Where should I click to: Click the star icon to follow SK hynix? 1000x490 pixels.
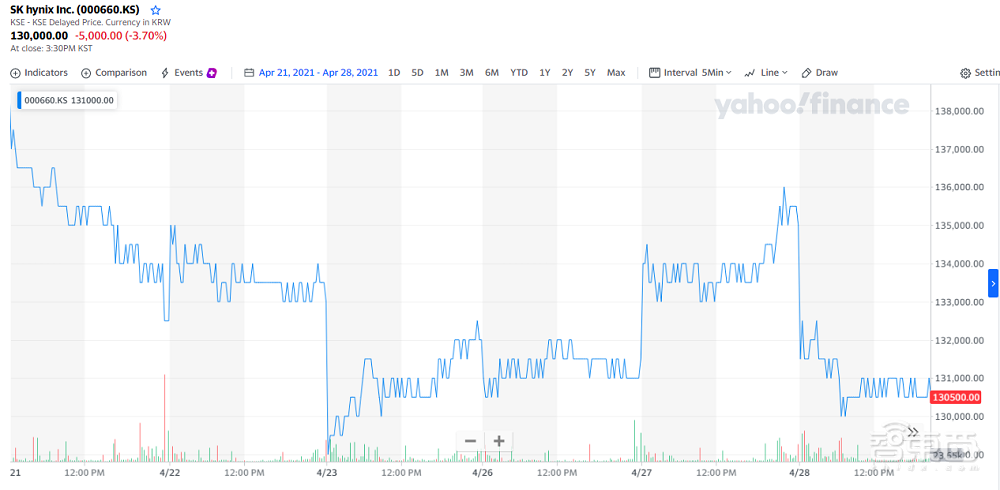pyautogui.click(x=155, y=10)
